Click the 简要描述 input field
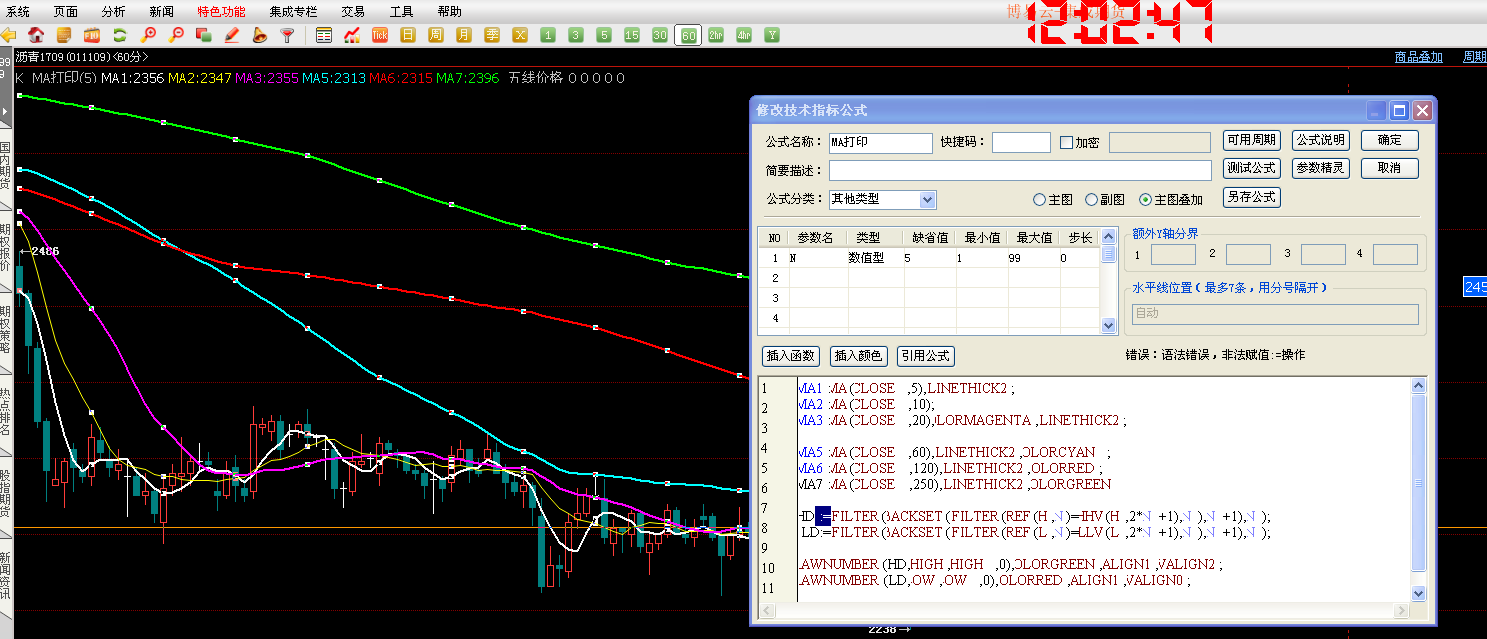 pos(1019,170)
